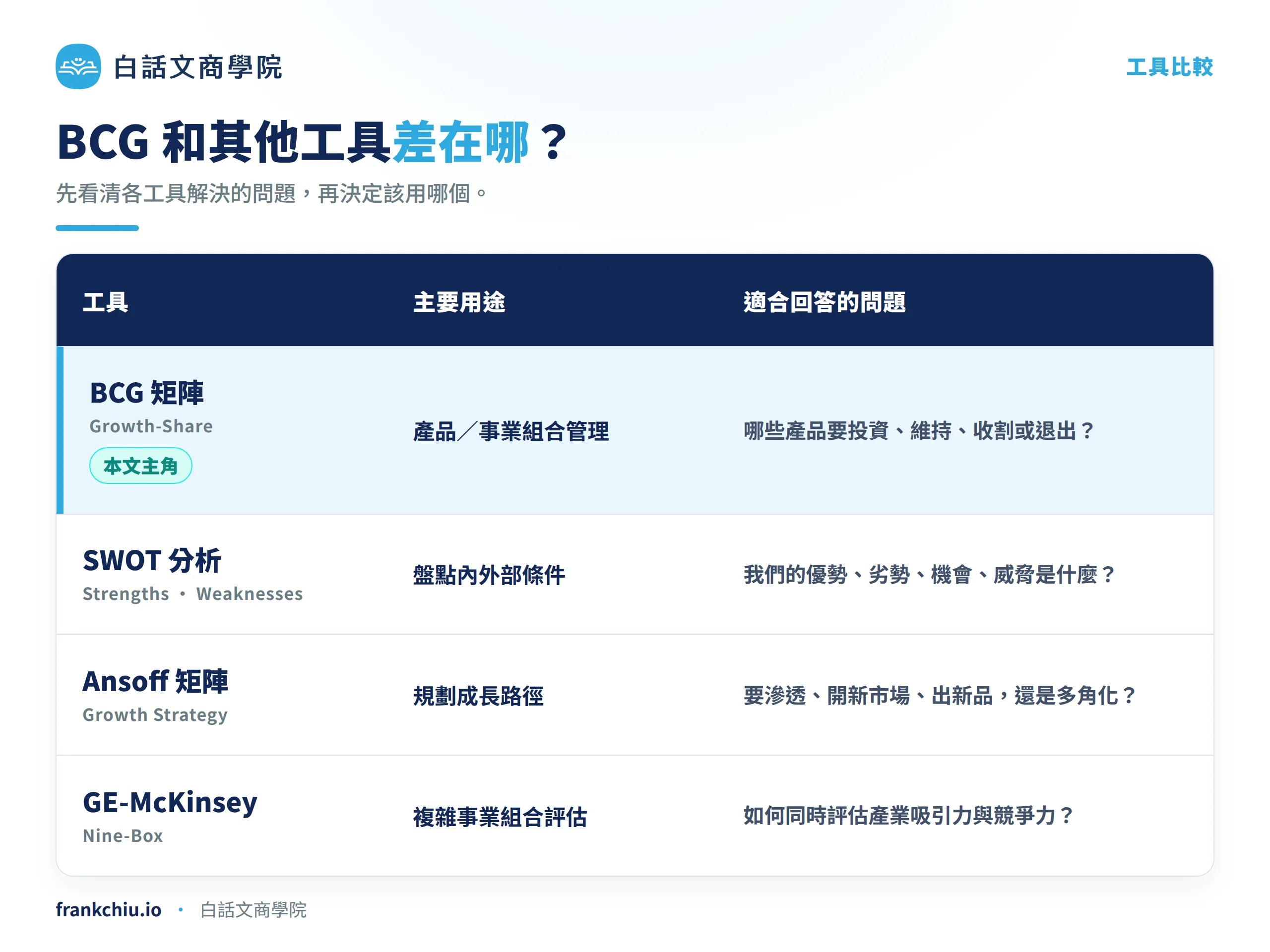Click the cell 規劃成長路徑
1270x952 pixels.
(x=478, y=696)
